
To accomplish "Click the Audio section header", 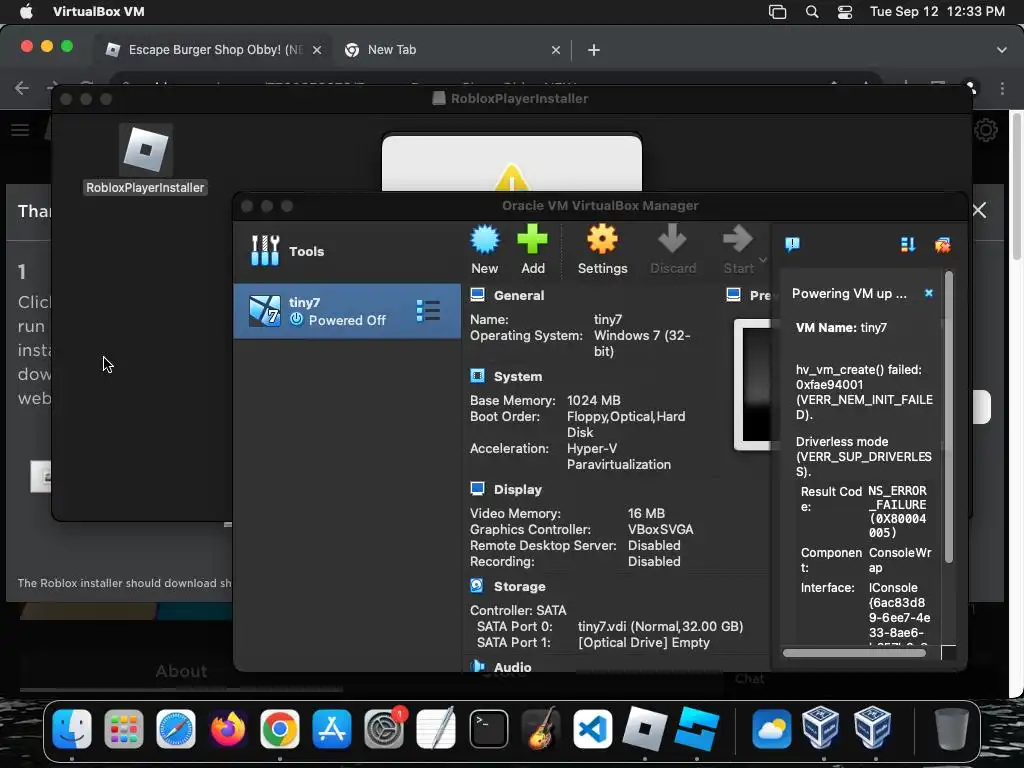I will pyautogui.click(x=512, y=667).
